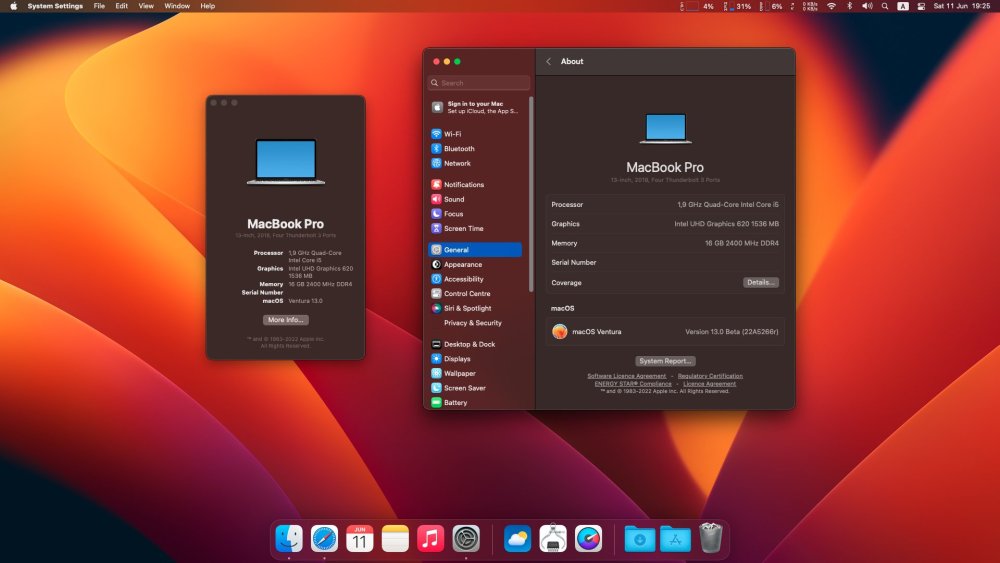This screenshot has height=563, width=1000.
Task: Click the MacBook Pro image in small window
Action: (x=286, y=162)
